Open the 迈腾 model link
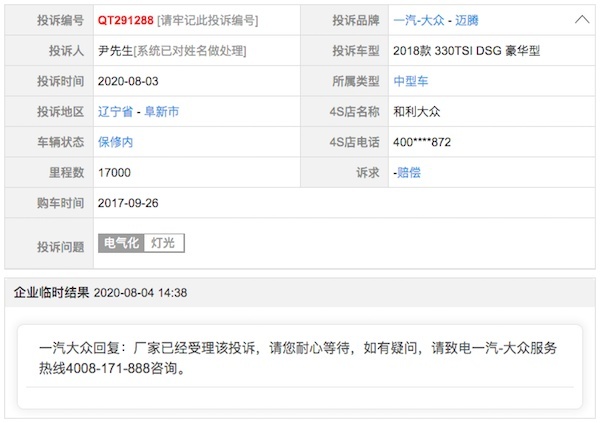 tap(466, 20)
